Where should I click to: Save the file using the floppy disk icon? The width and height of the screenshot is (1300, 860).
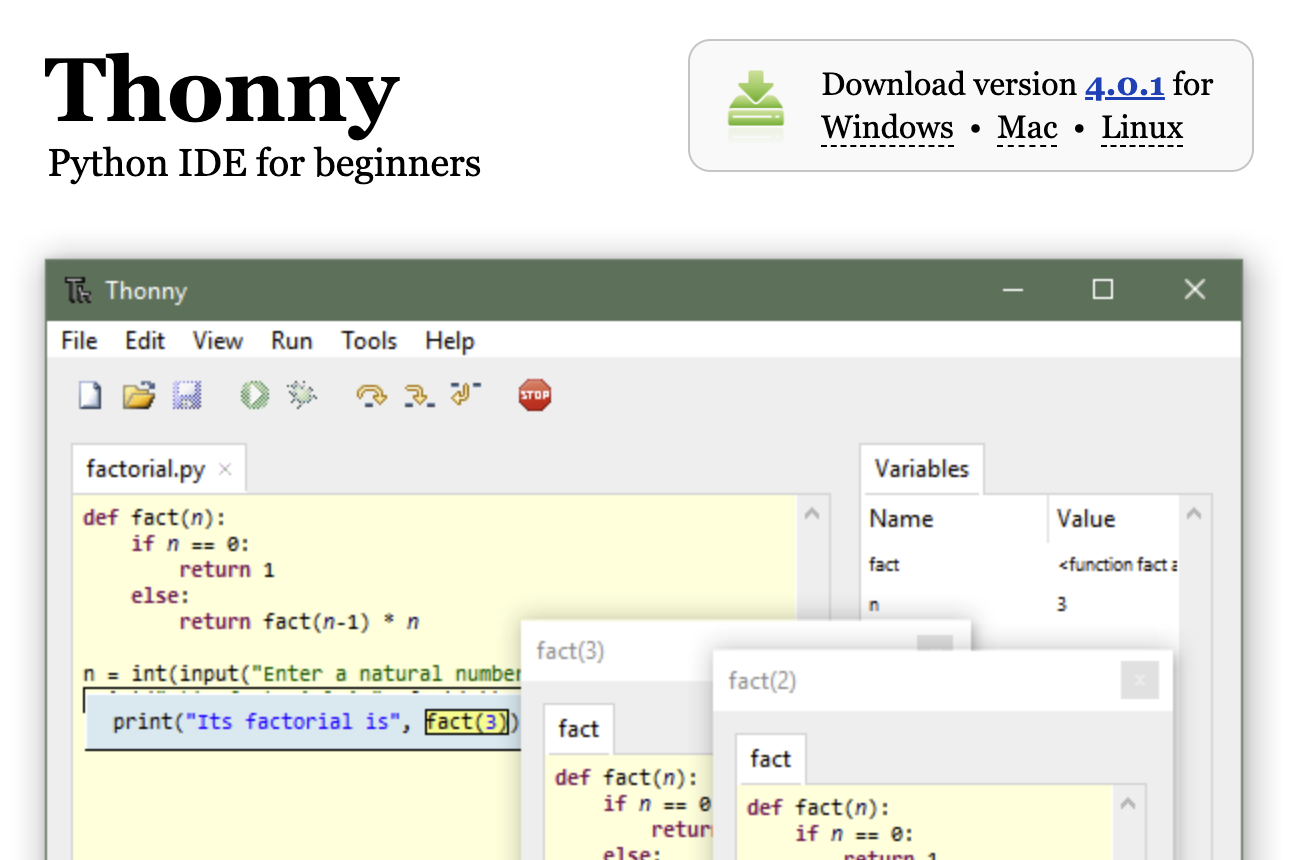coord(186,395)
